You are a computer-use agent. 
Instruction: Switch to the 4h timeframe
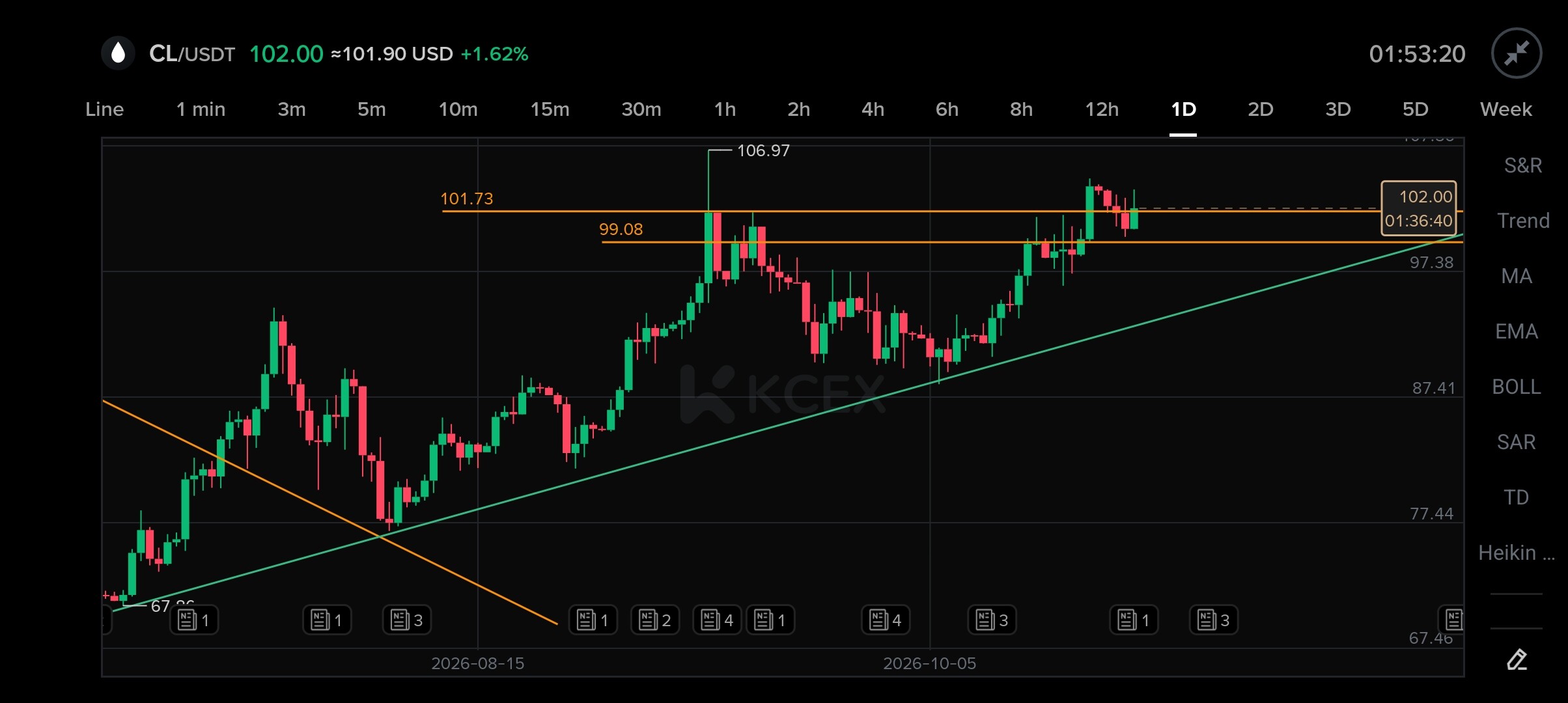click(x=873, y=109)
